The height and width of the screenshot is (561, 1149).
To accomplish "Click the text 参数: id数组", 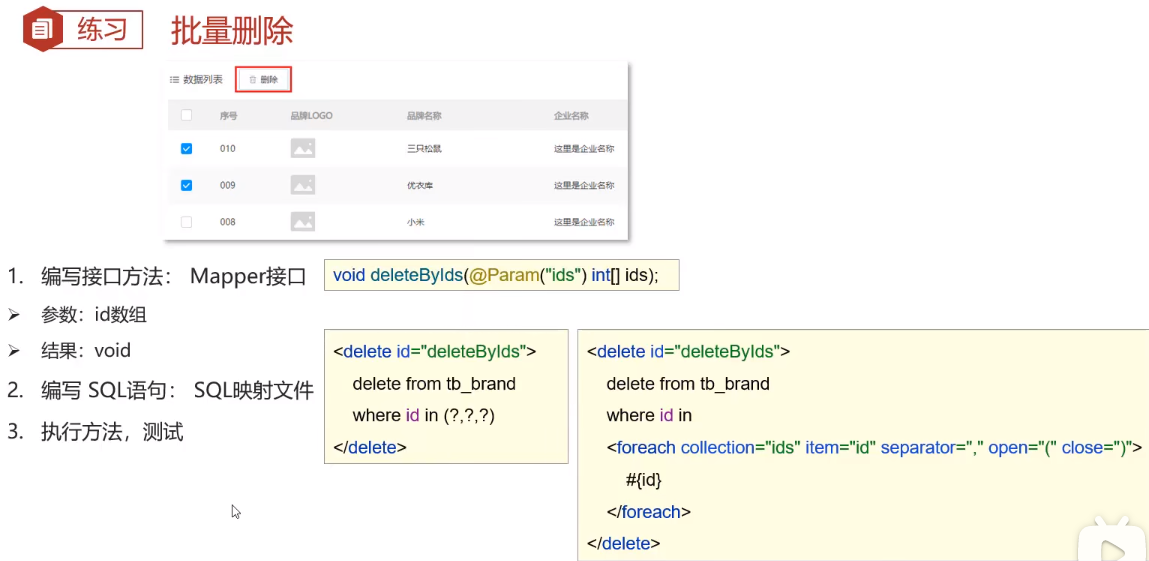I will click(94, 315).
